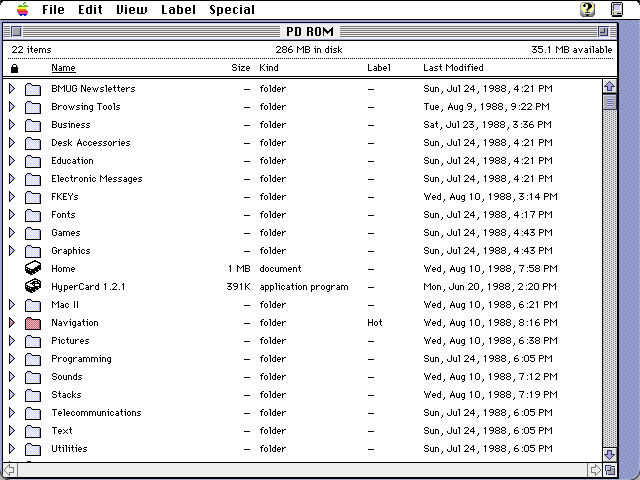The image size is (640, 480).
Task: Expand the Navigation folder triangle
Action: click(12, 322)
